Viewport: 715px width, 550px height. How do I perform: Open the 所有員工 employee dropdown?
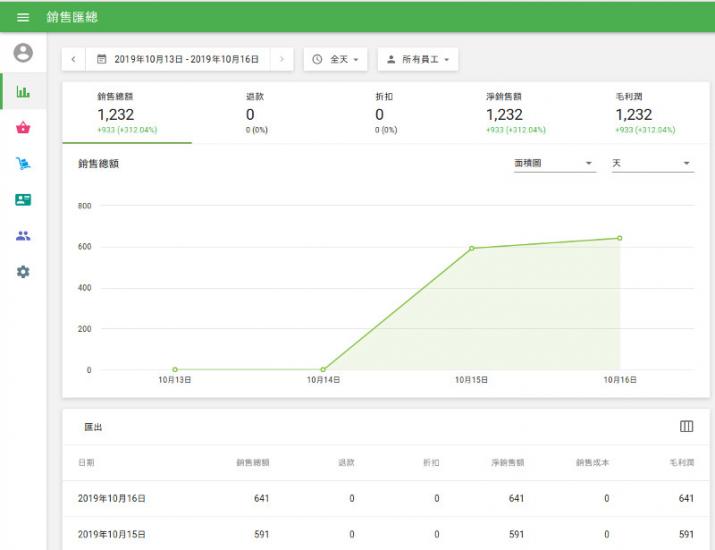(418, 59)
